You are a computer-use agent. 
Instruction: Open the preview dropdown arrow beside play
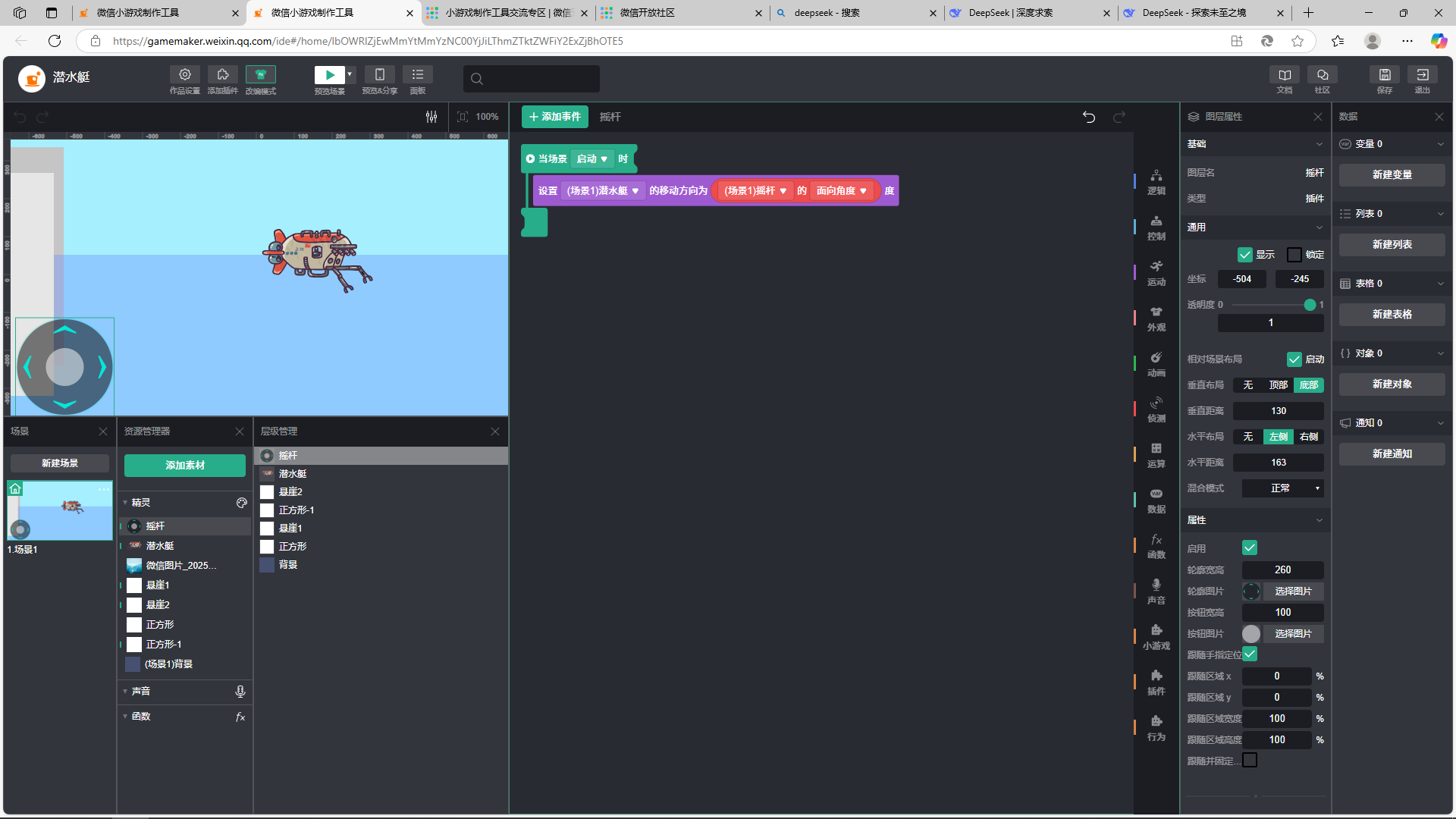pos(350,74)
